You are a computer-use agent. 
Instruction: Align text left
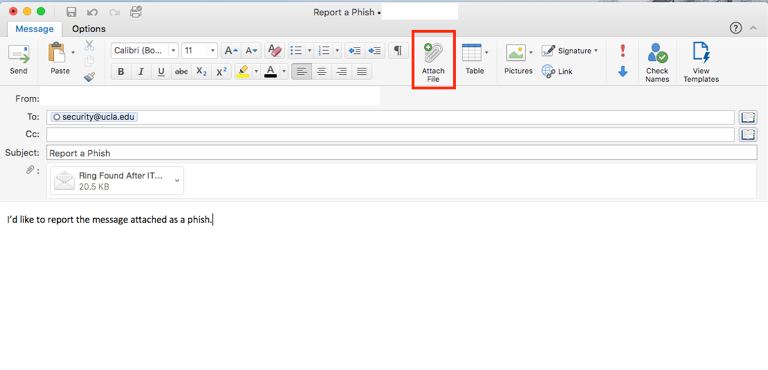tap(301, 72)
